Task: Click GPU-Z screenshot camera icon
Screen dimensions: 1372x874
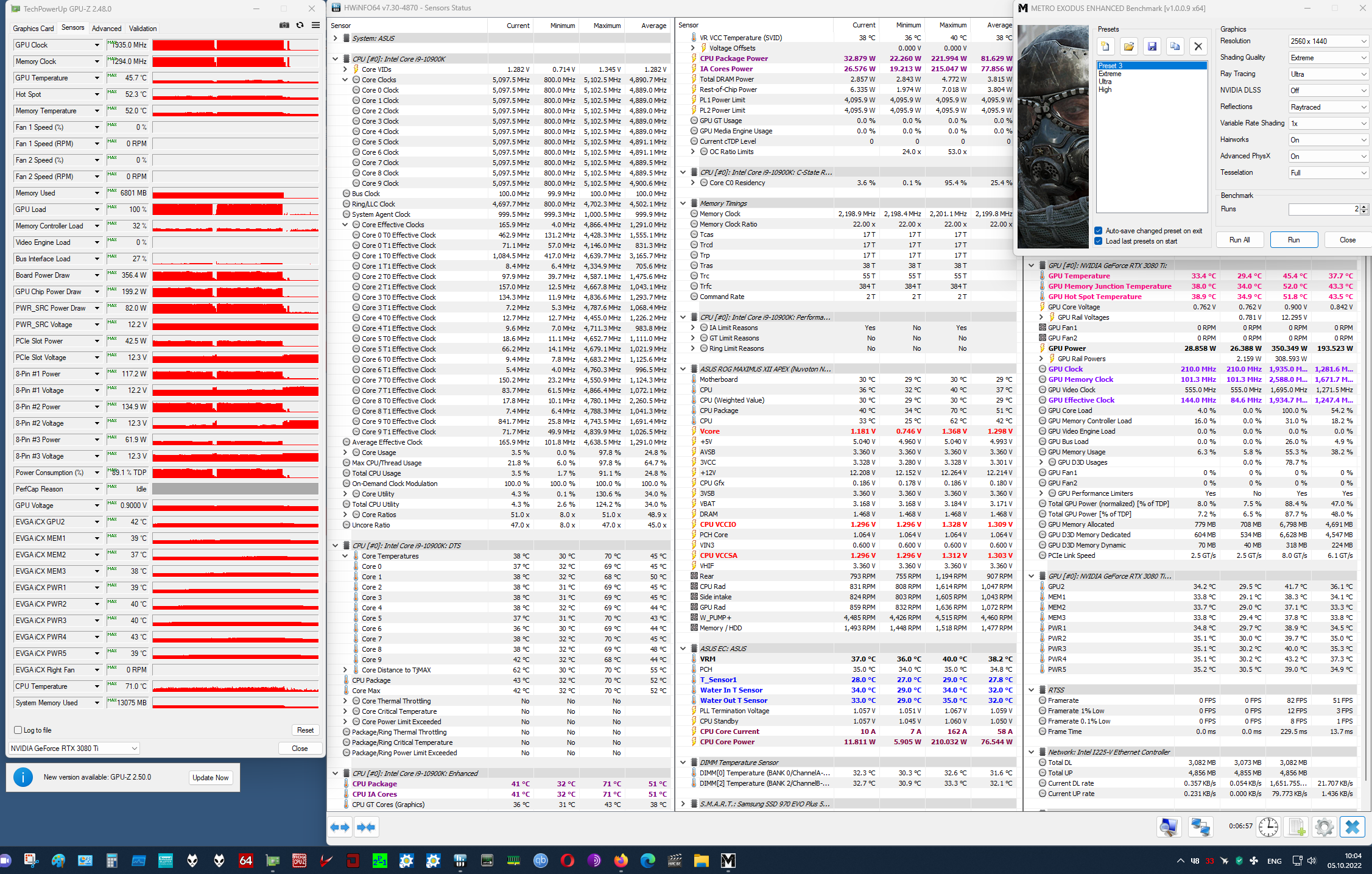Action: 284,26
